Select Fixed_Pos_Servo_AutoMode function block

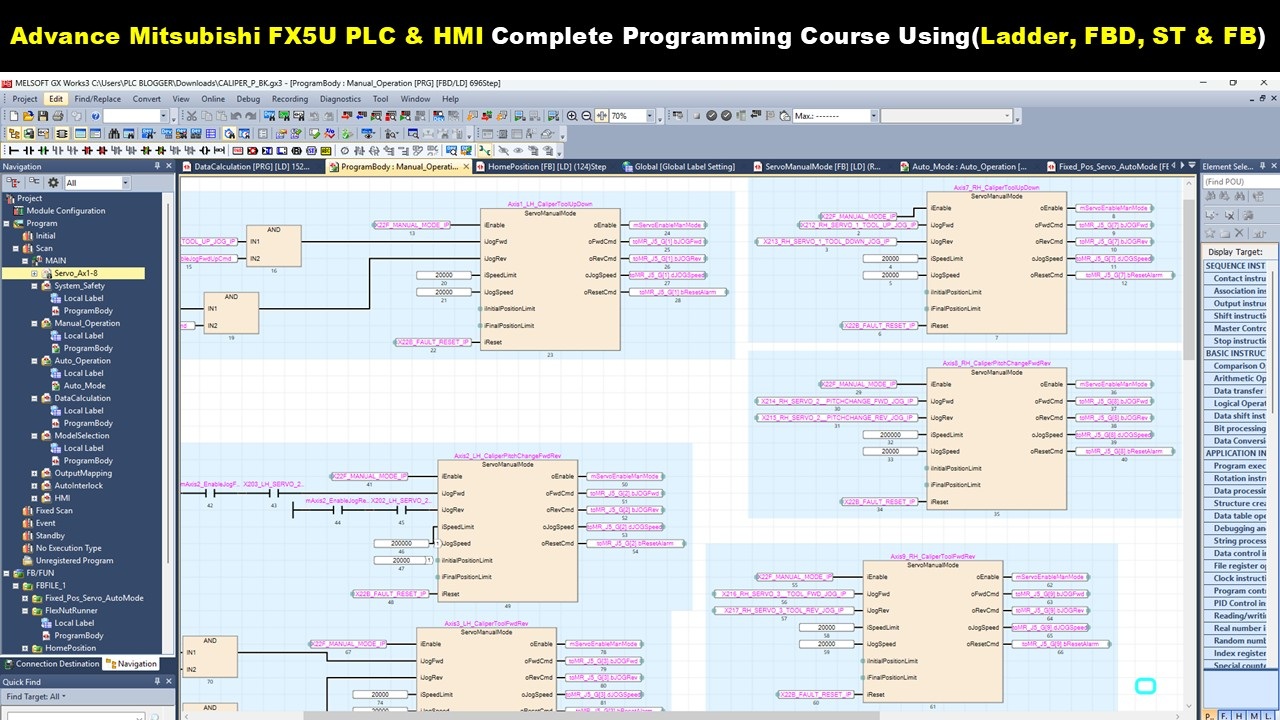pos(94,598)
